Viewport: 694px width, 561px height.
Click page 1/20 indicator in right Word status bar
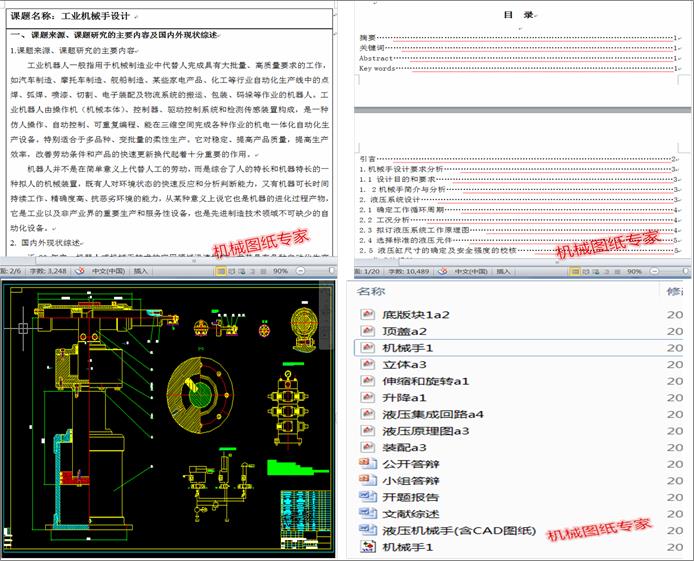click(x=367, y=271)
